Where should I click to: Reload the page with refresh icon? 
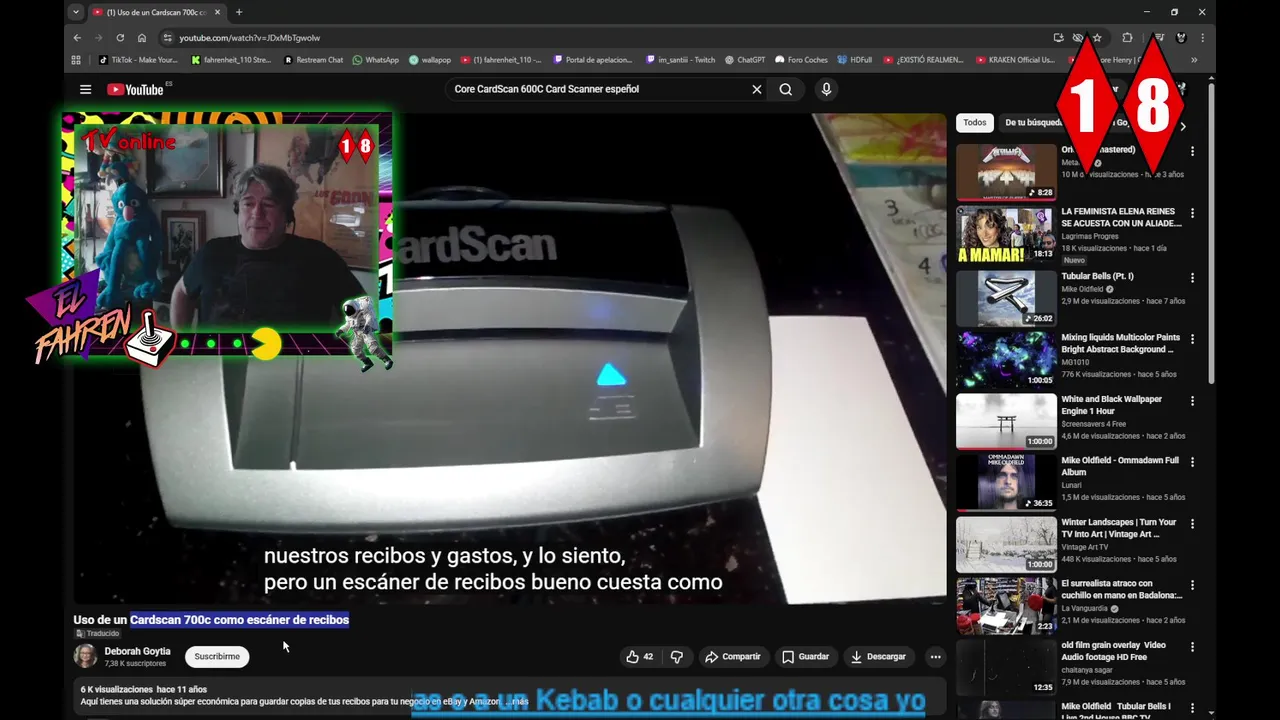120,38
